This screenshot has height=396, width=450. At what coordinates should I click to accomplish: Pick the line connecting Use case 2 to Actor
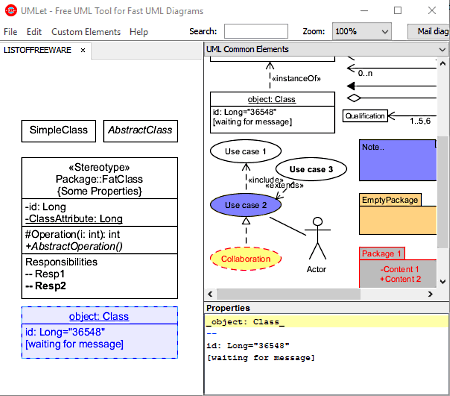(x=287, y=226)
